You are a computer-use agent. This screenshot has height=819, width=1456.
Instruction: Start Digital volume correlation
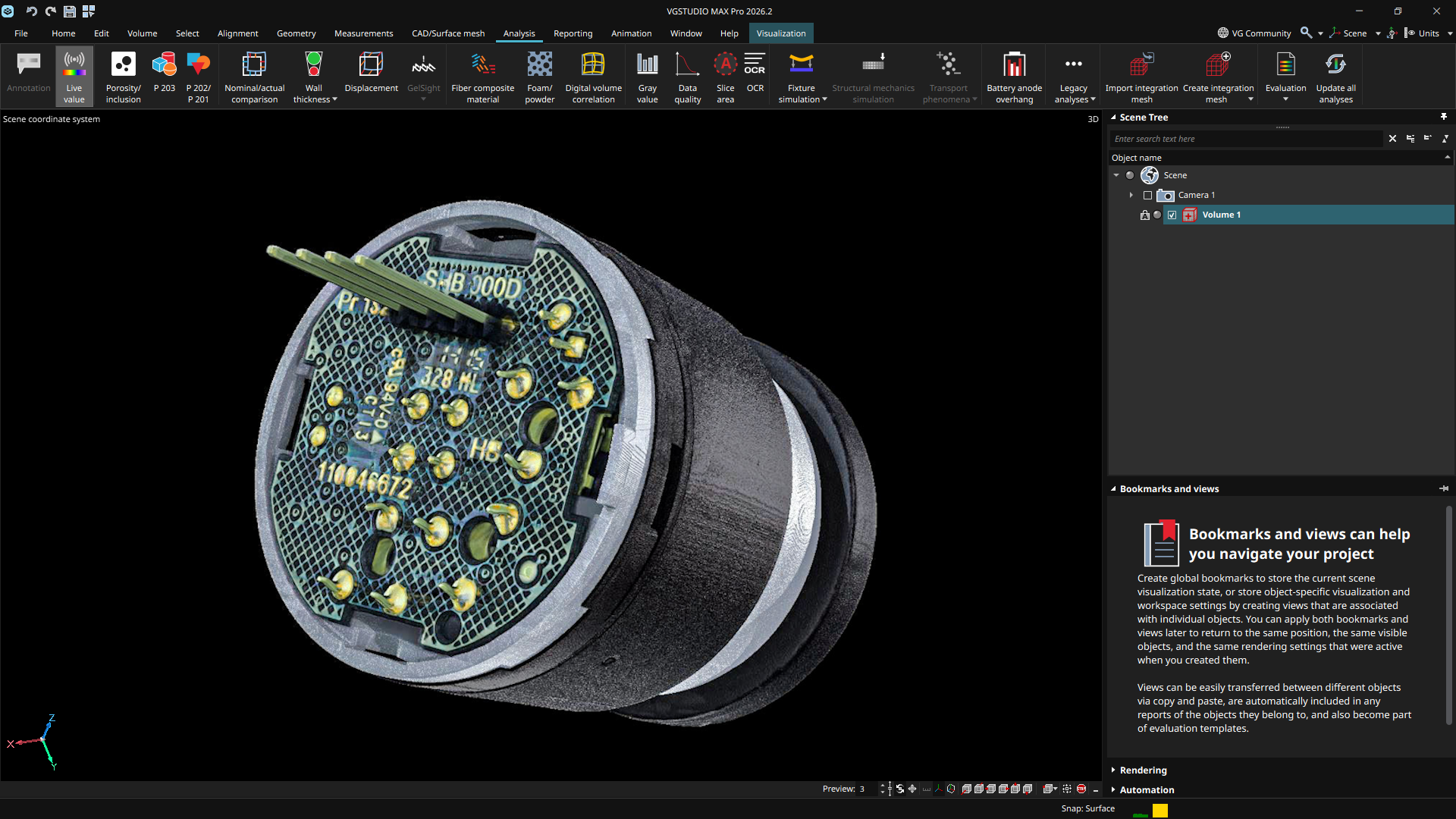click(x=594, y=77)
